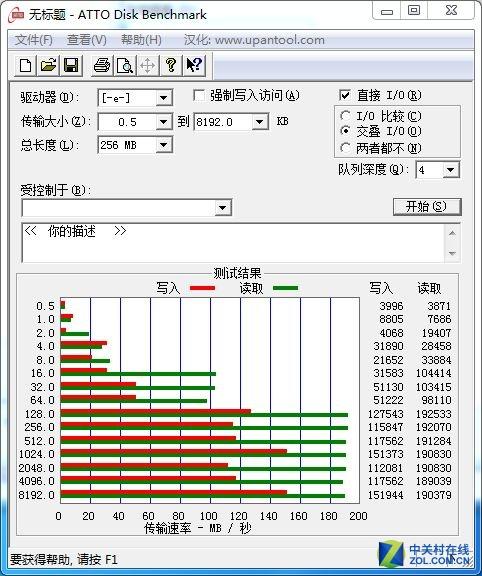
Task: Save results with the floppy disk icon
Action: coord(71,65)
